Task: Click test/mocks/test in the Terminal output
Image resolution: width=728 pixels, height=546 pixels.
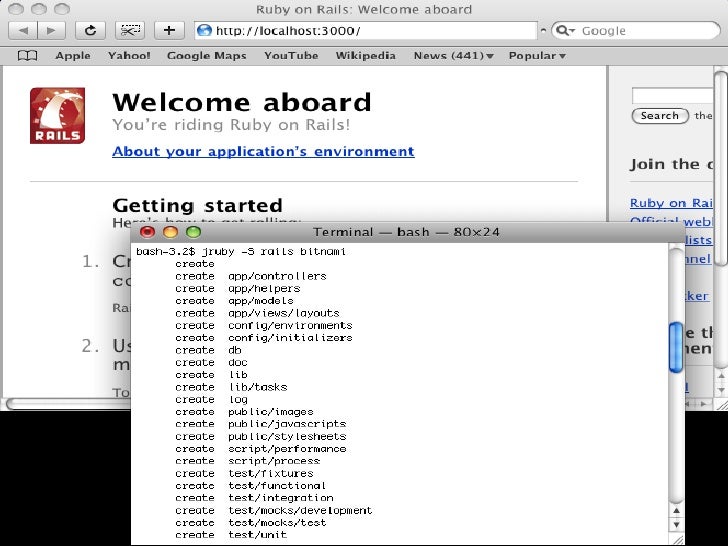Action: (277, 523)
